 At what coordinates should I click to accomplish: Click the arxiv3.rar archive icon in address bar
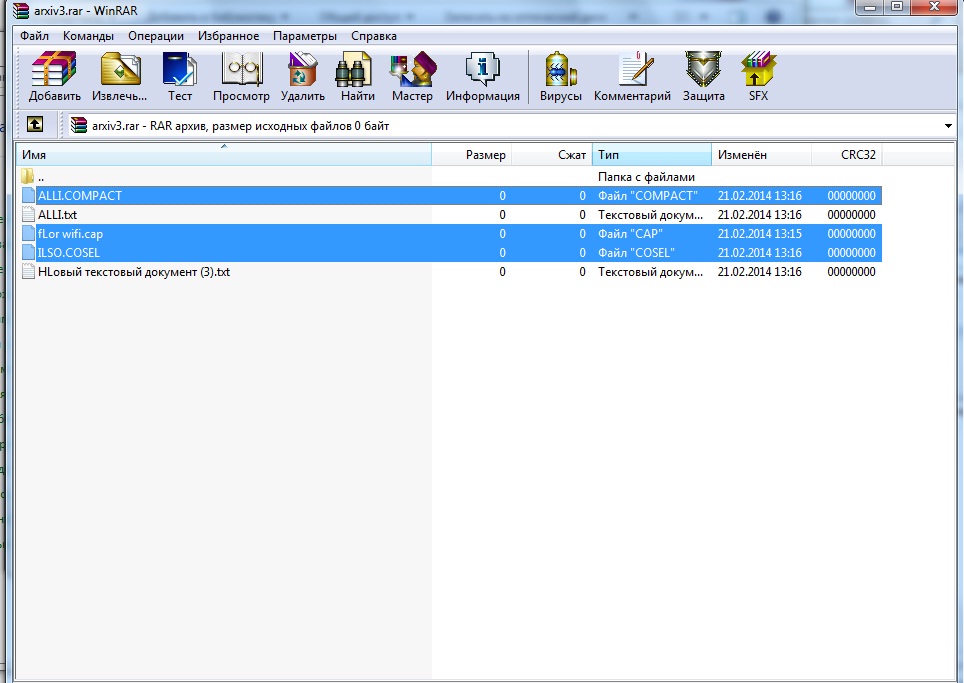[79, 125]
